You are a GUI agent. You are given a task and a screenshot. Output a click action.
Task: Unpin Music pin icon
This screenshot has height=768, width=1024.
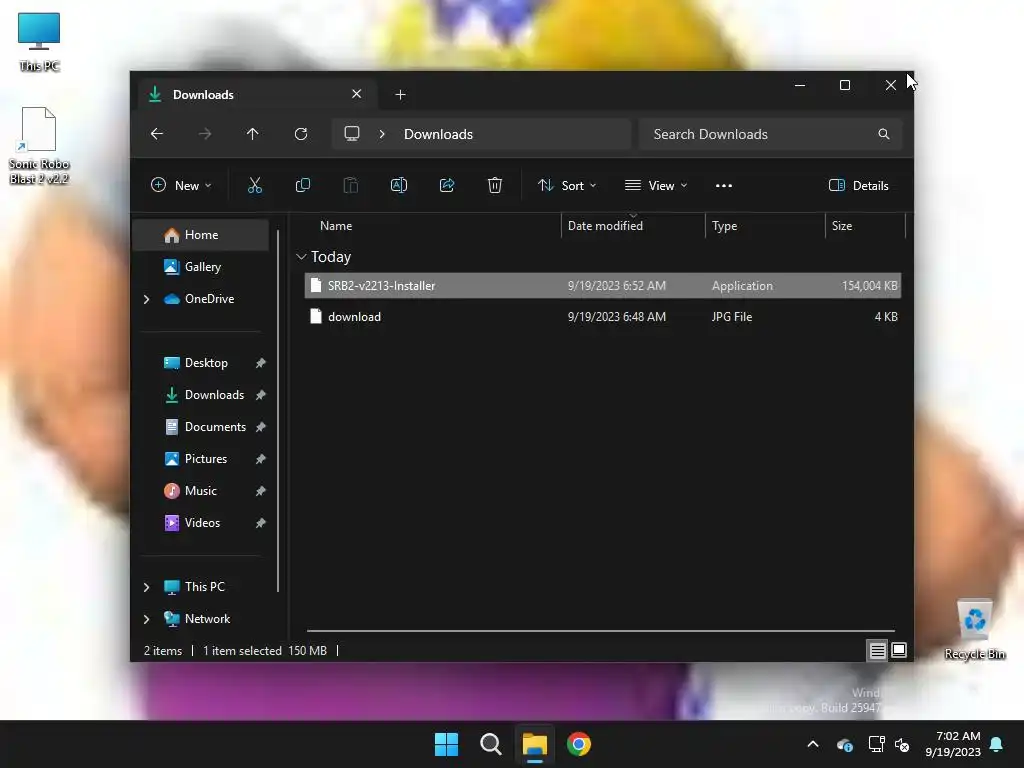(261, 491)
